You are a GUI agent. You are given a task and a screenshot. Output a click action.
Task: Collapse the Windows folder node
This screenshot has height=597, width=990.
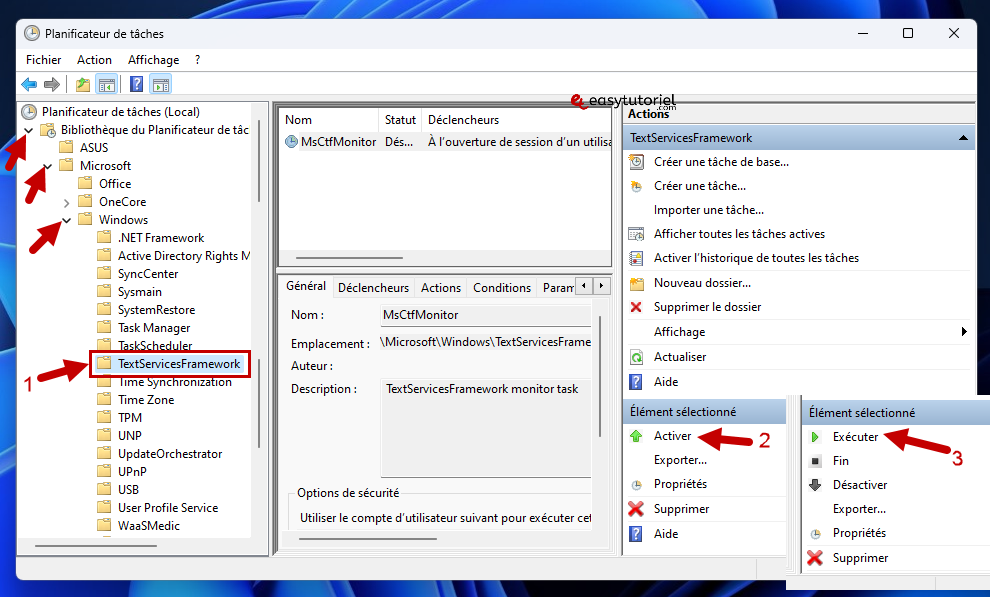[x=66, y=221]
